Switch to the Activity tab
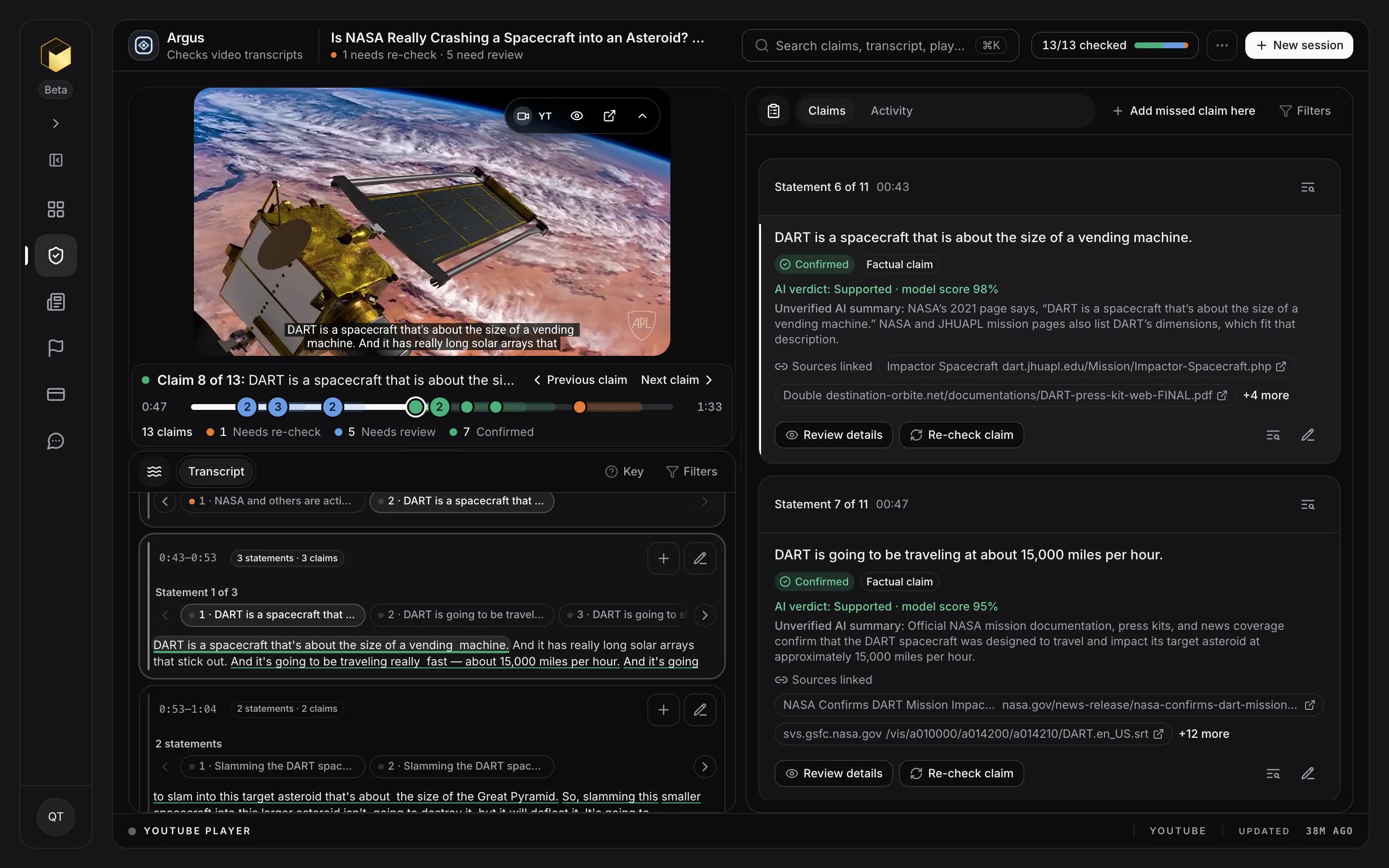The height and width of the screenshot is (868, 1389). tap(891, 111)
